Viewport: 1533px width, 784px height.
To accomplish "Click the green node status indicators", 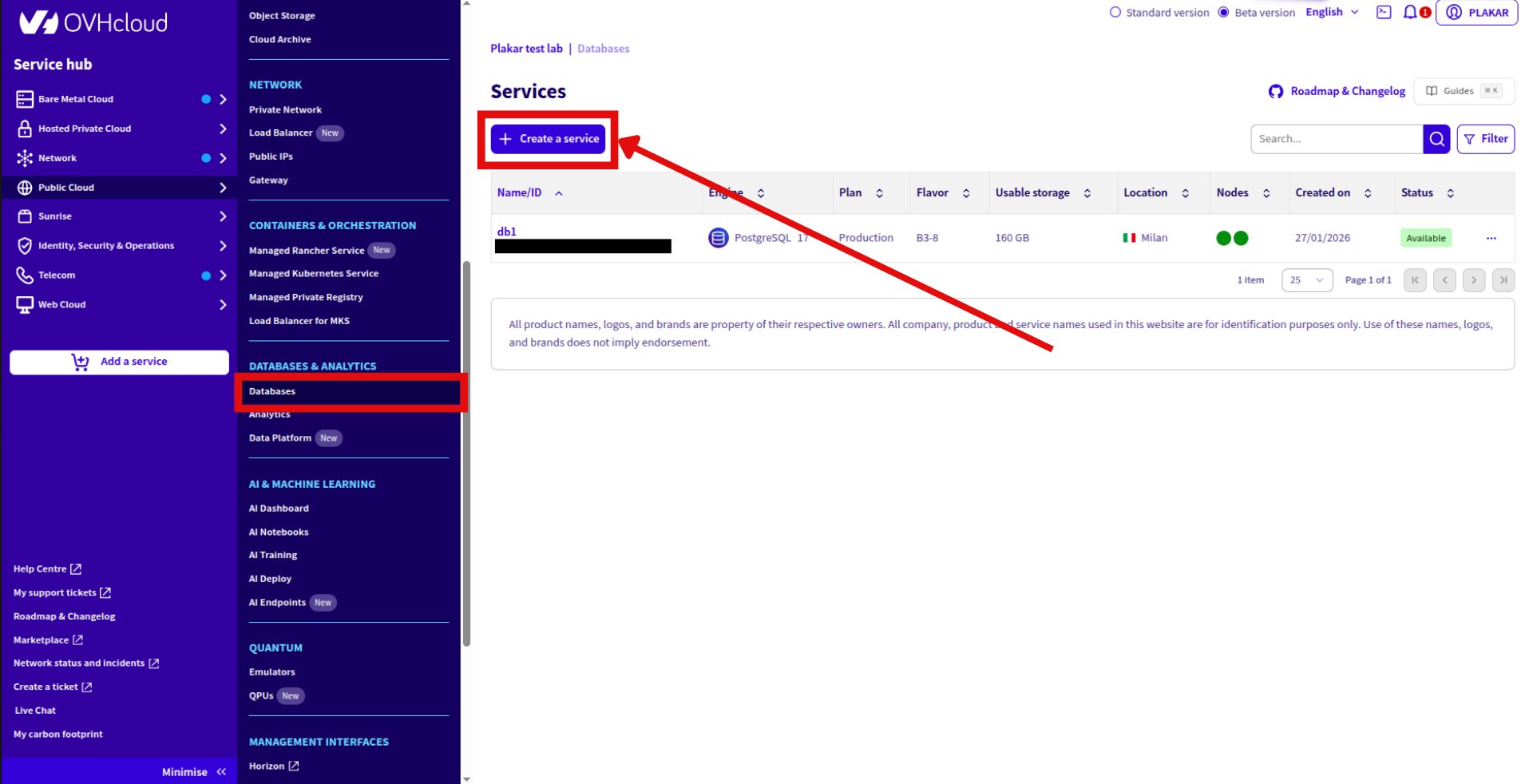I will point(1232,238).
